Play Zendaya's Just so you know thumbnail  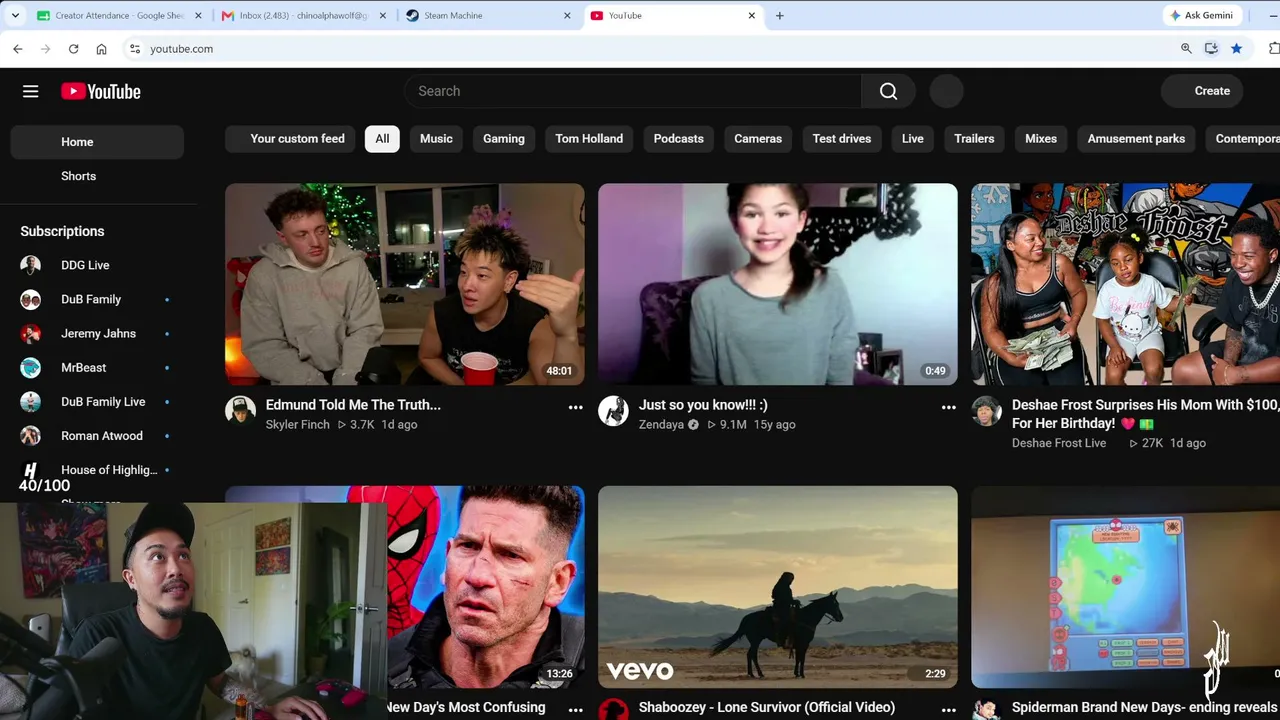[778, 284]
